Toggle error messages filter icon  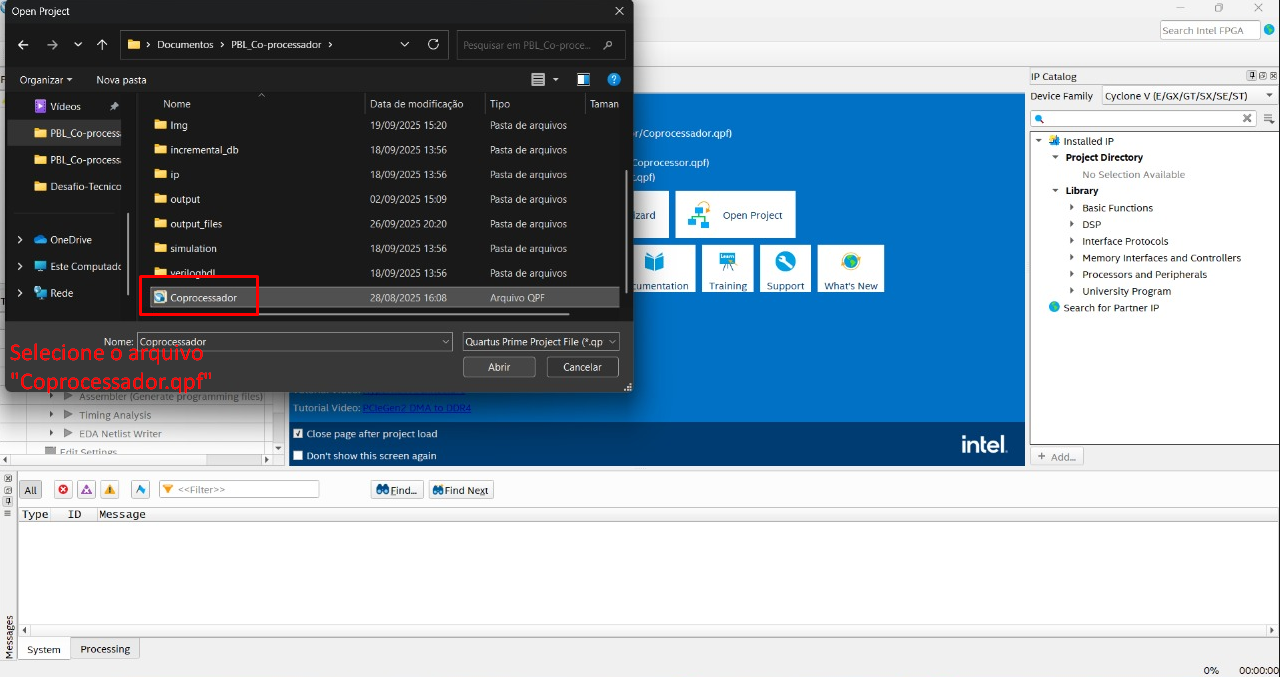tap(63, 490)
